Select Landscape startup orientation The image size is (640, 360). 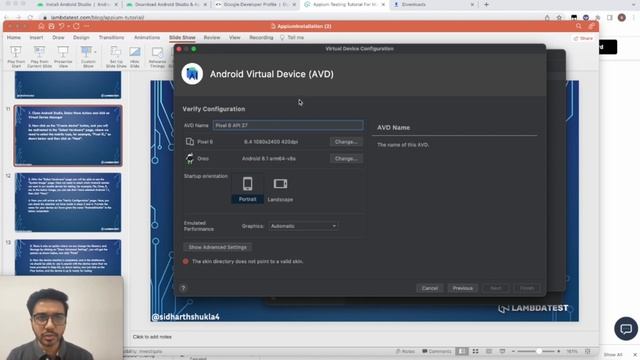click(280, 189)
